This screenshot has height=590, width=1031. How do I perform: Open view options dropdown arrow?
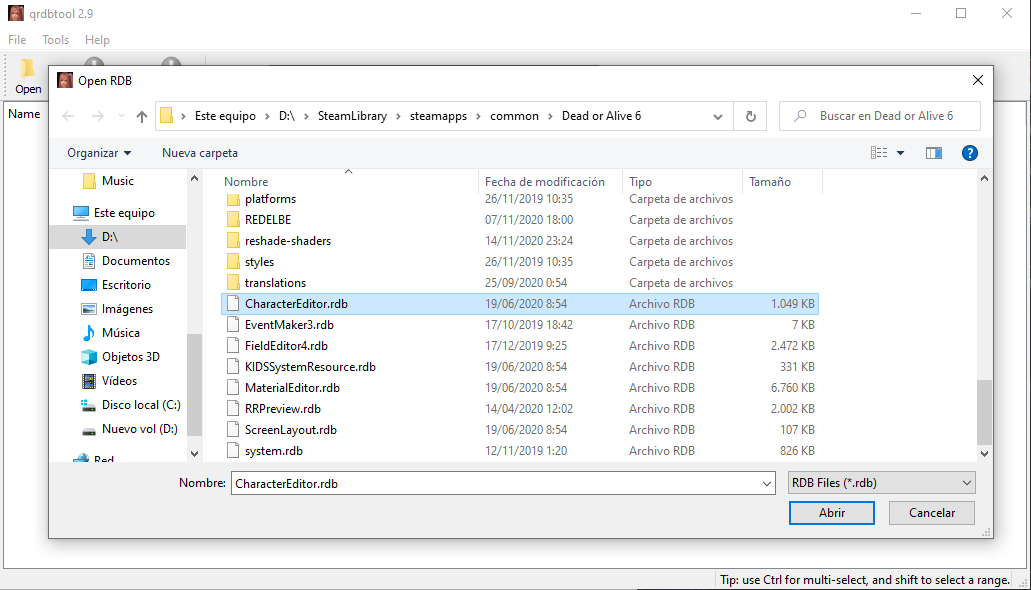click(x=900, y=153)
